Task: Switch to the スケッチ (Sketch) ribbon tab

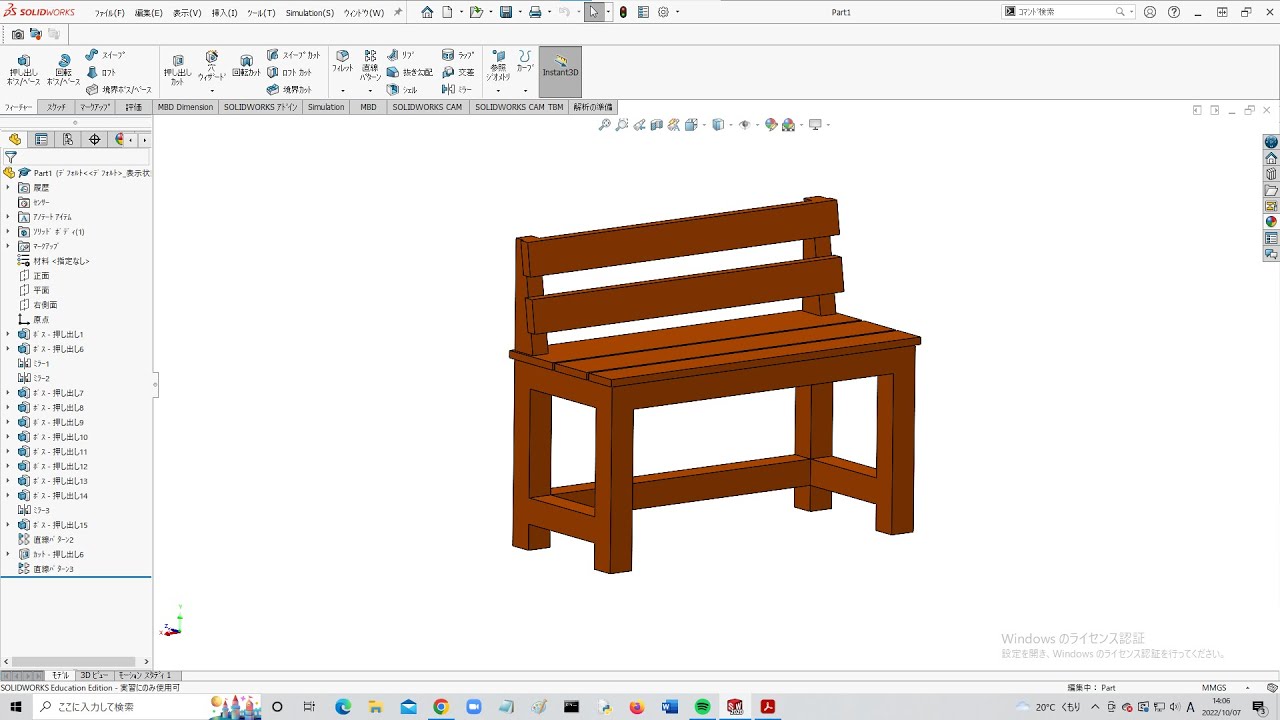Action: point(56,107)
